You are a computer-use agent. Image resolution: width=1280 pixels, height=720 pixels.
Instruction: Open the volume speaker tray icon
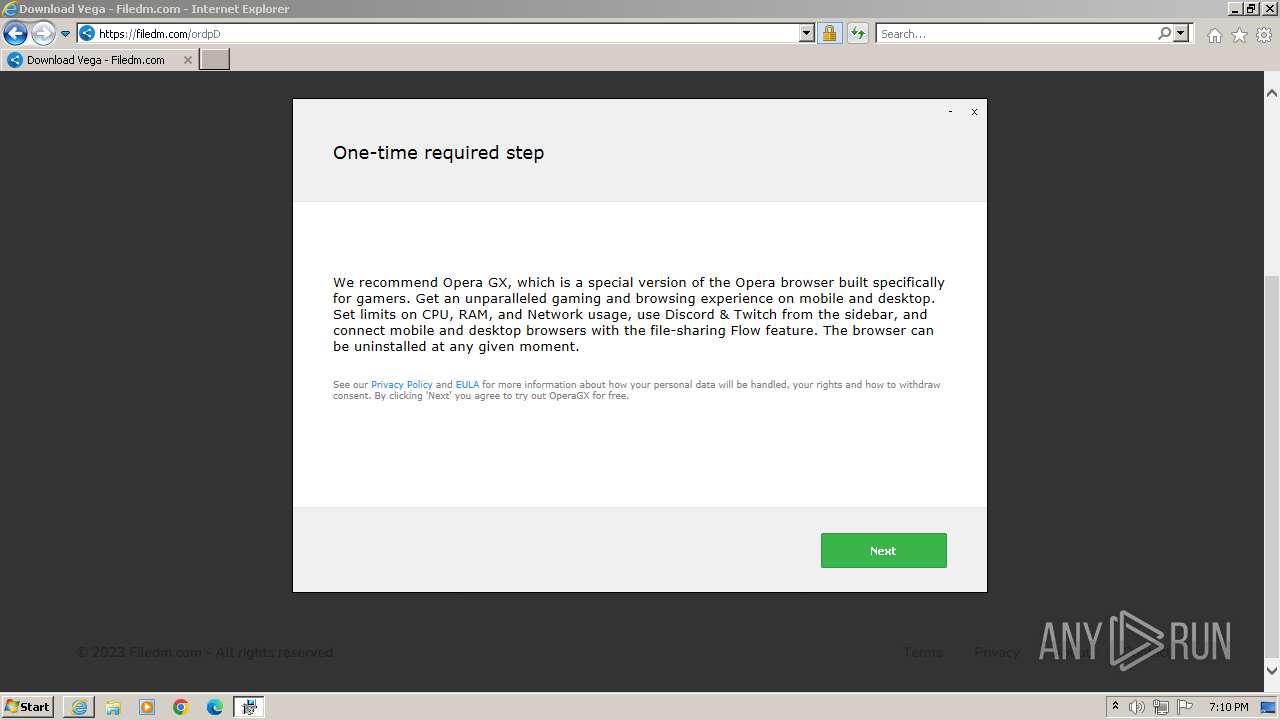coord(1137,707)
